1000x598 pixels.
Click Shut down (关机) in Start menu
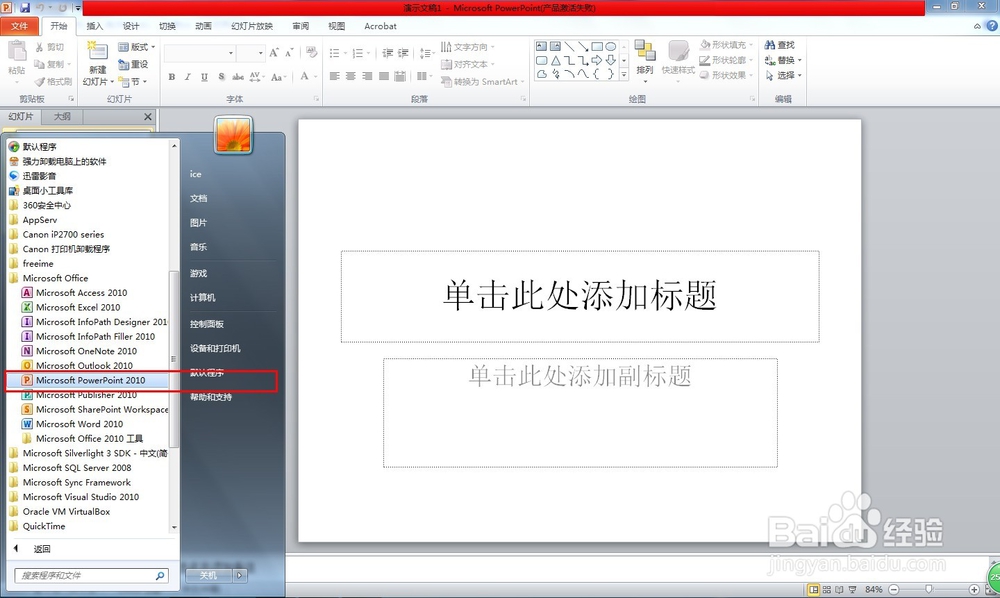(209, 575)
